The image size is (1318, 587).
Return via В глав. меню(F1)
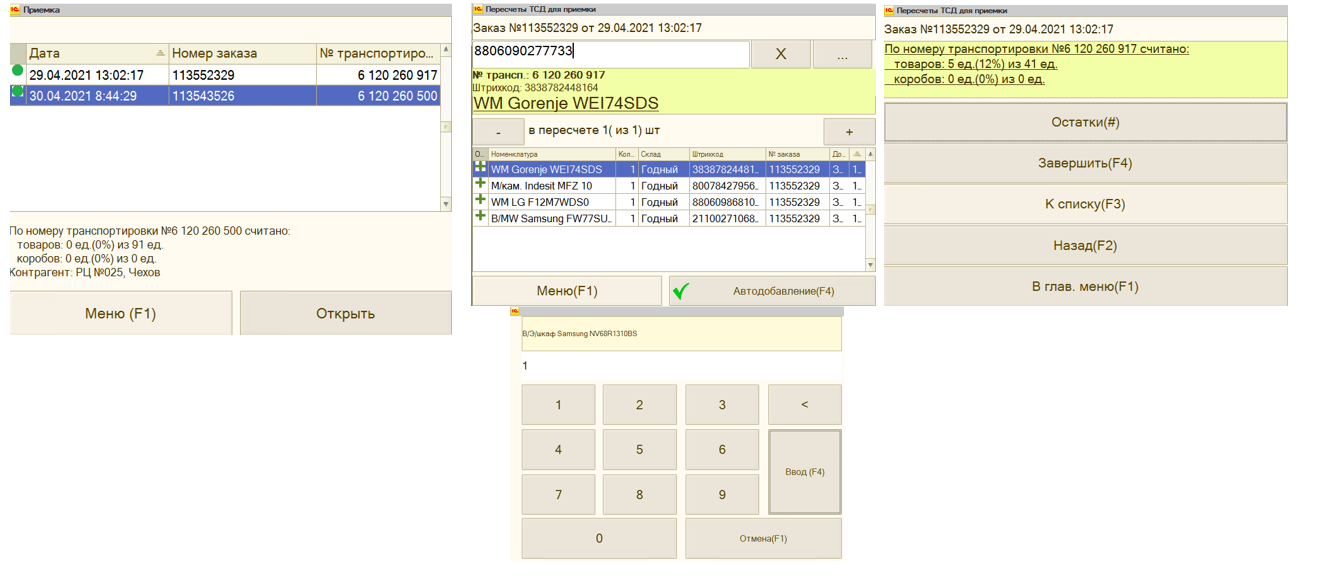(x=1085, y=286)
